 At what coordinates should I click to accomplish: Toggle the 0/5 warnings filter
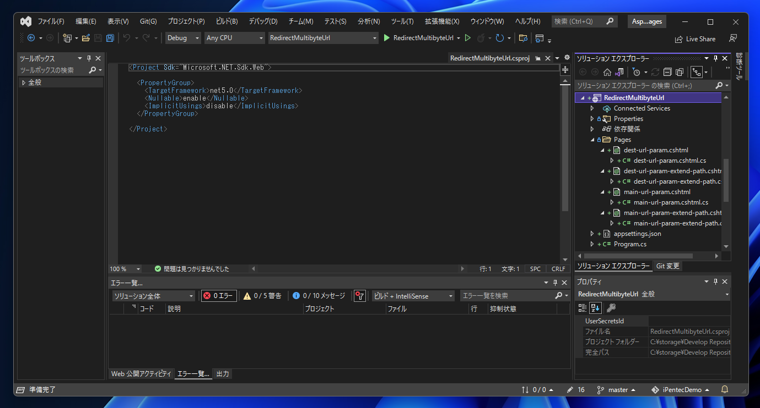click(262, 296)
